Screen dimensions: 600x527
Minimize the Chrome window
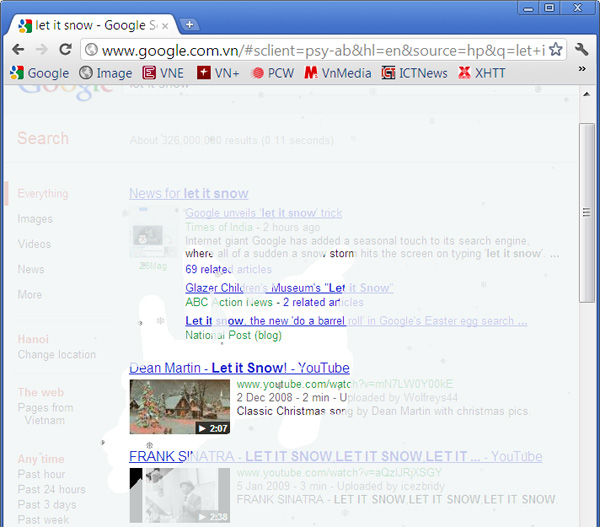click(x=528, y=8)
